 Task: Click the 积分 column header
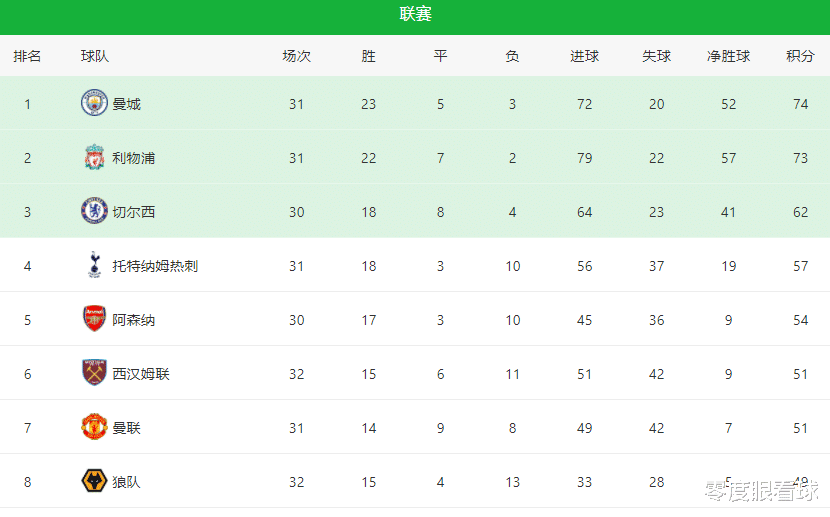[800, 56]
